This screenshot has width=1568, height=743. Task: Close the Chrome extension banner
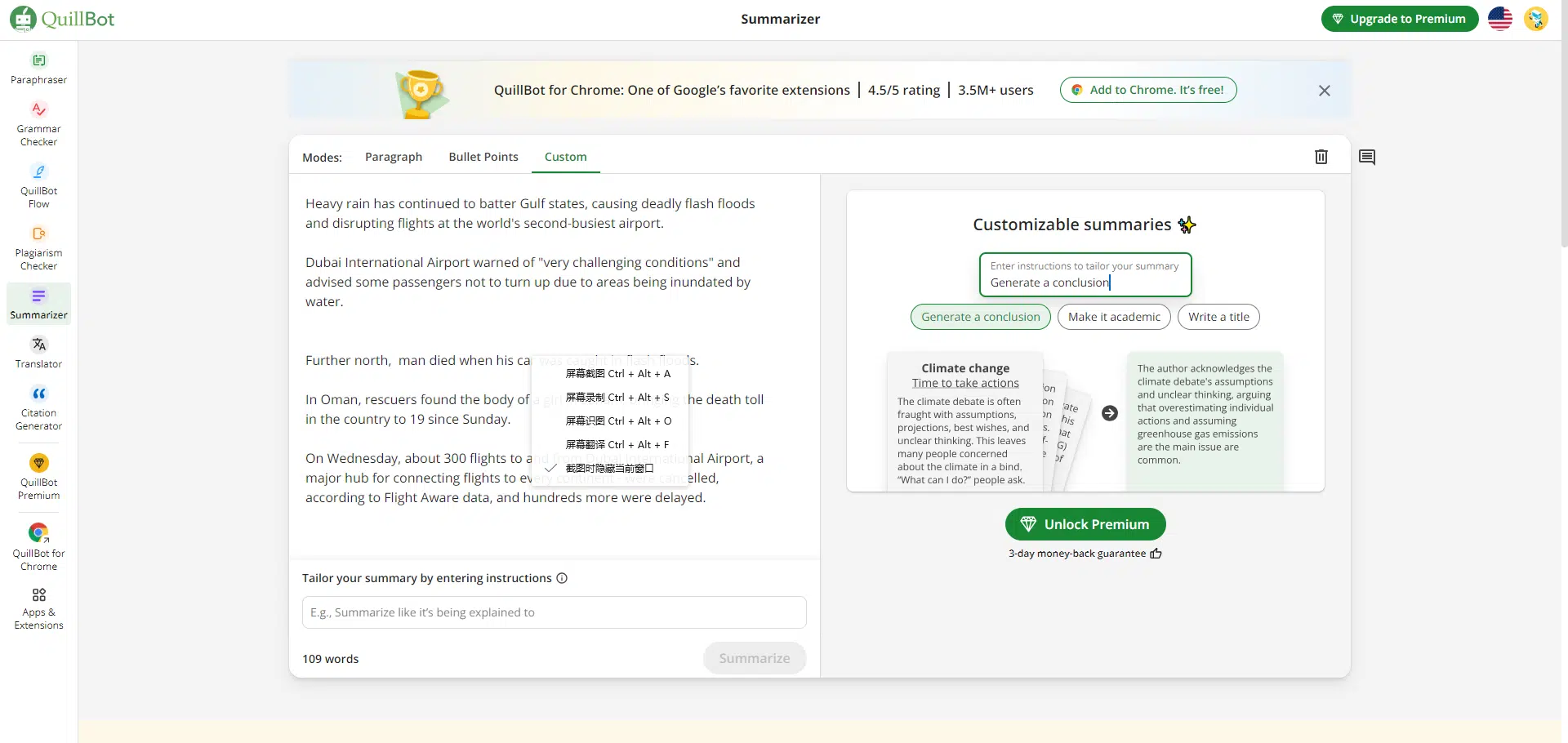click(x=1325, y=91)
